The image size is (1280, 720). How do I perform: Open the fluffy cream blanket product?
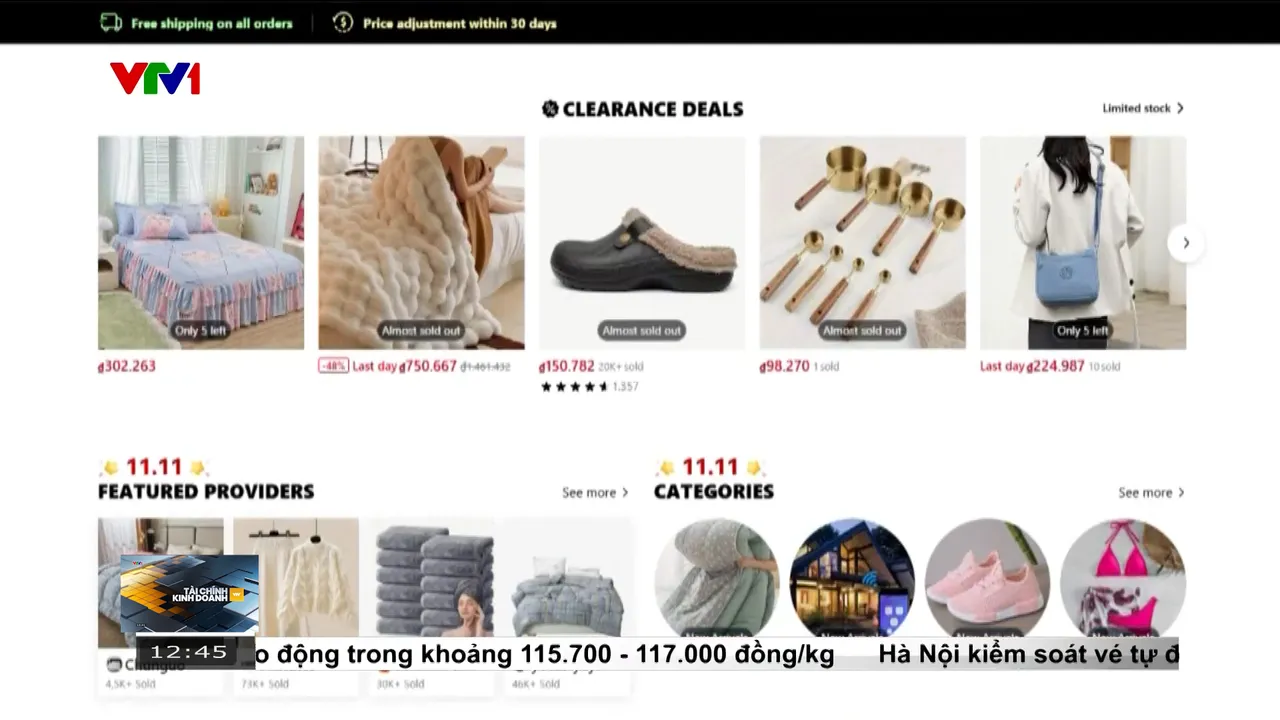[x=421, y=243]
